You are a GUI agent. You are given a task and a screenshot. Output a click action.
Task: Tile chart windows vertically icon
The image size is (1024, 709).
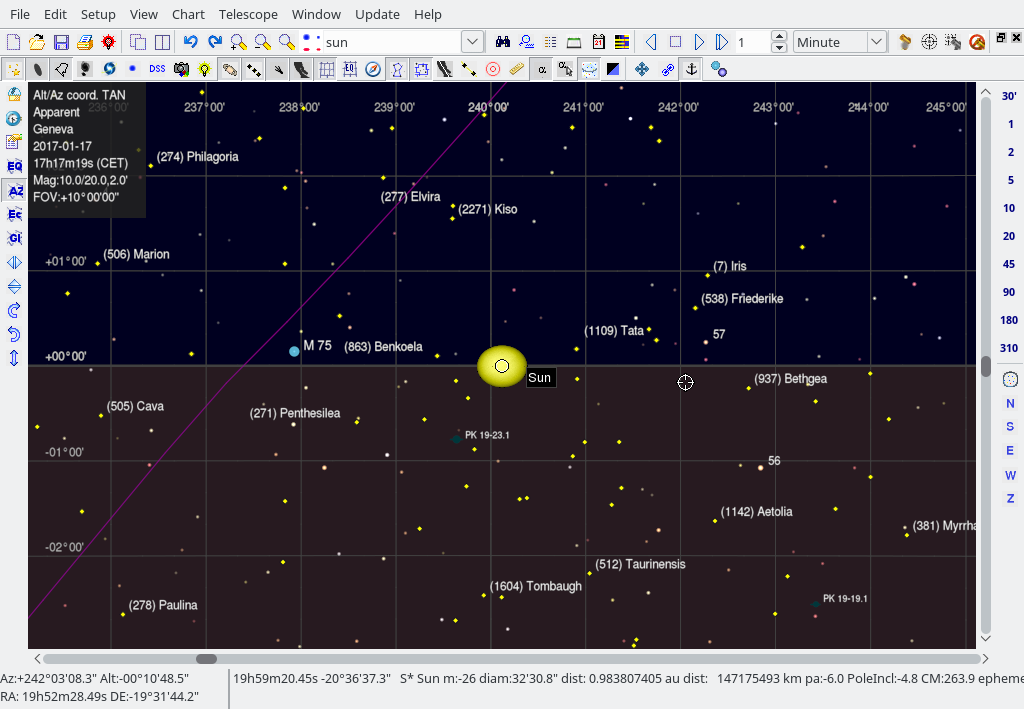pyautogui.click(x=162, y=42)
